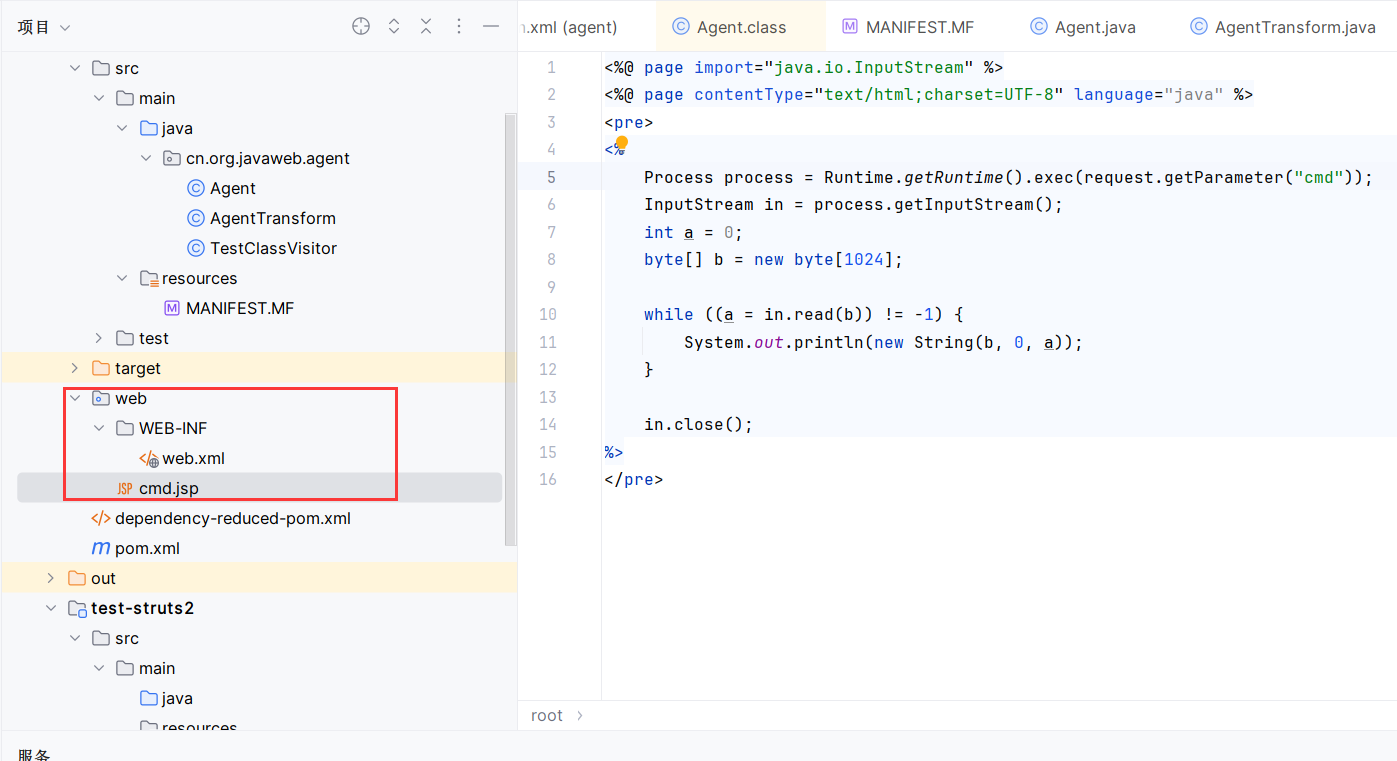Collapse the test-struts2 module

pos(50,608)
